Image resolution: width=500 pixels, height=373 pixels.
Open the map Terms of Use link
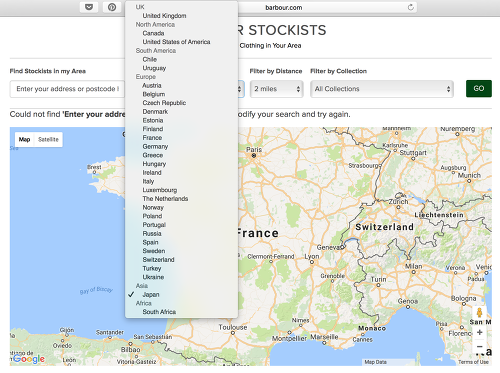tap(473, 362)
